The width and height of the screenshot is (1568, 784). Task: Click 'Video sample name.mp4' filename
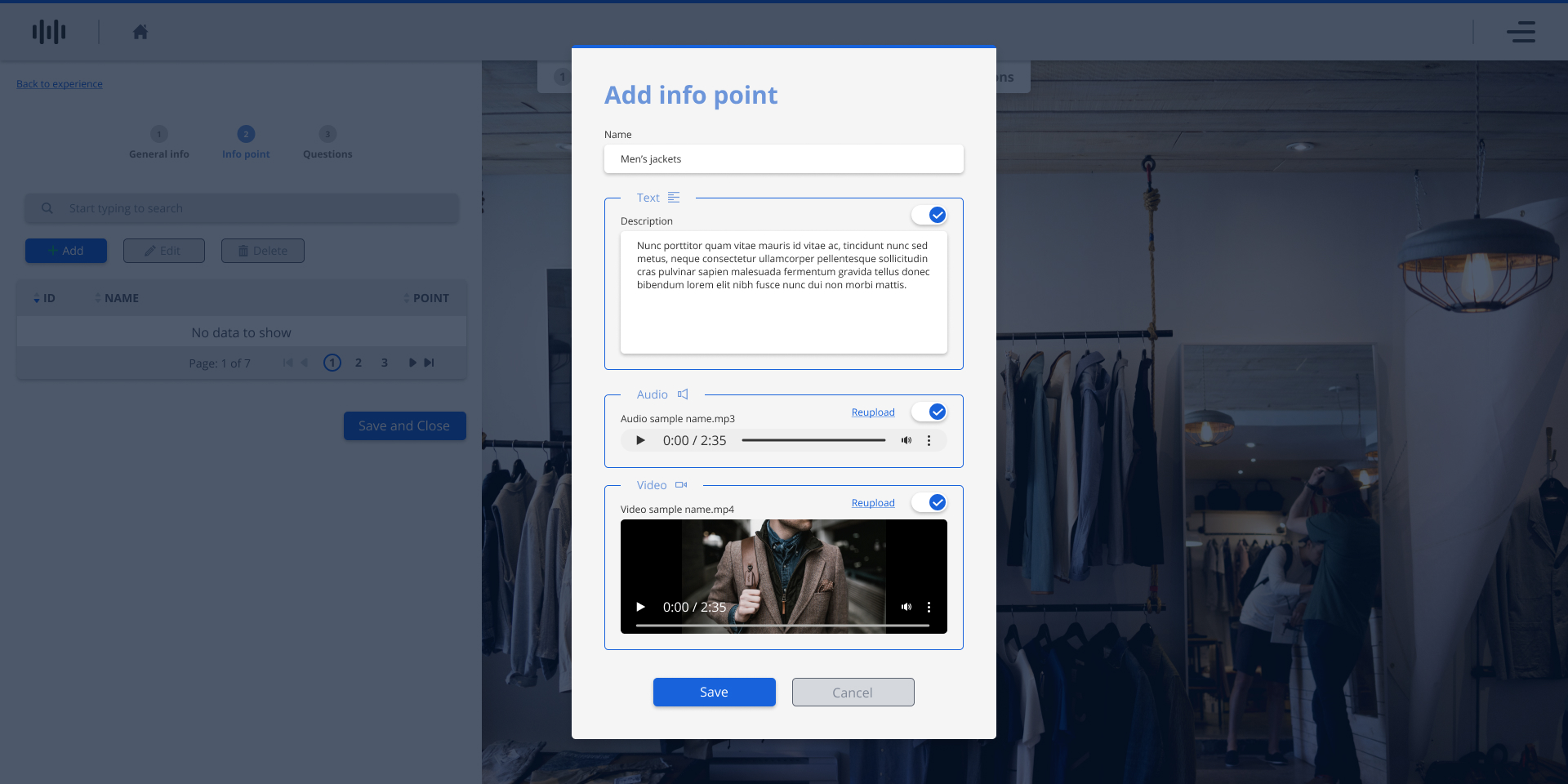coord(677,510)
